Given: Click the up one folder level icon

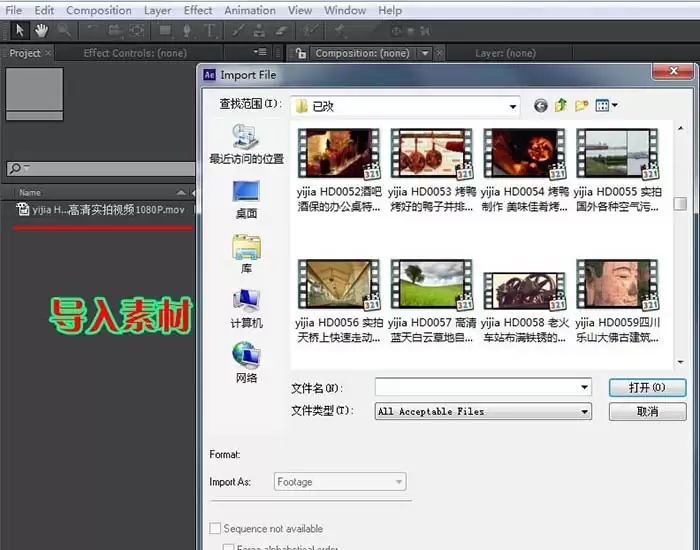Looking at the screenshot, I should pos(561,106).
